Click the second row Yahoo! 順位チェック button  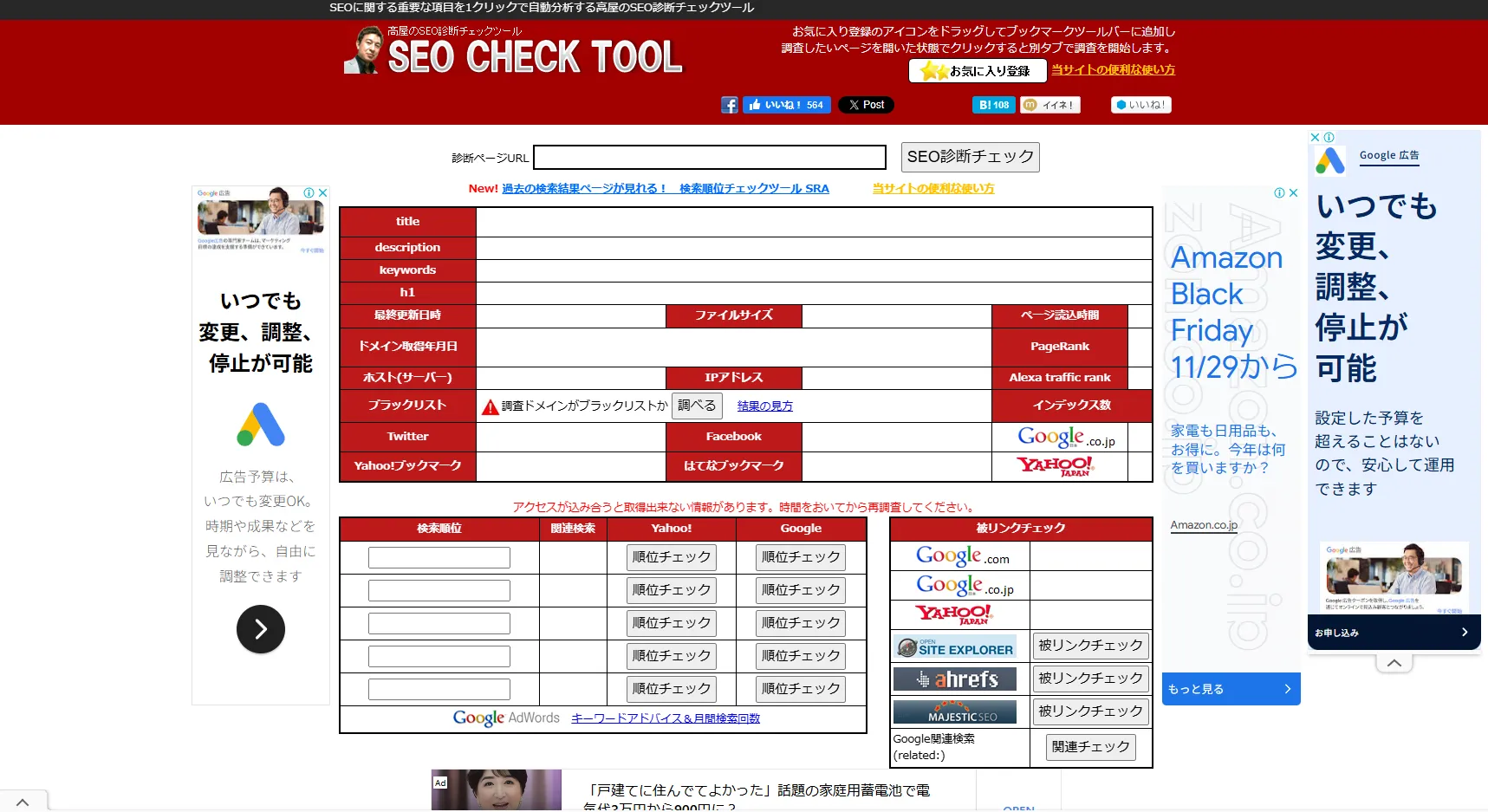[672, 590]
